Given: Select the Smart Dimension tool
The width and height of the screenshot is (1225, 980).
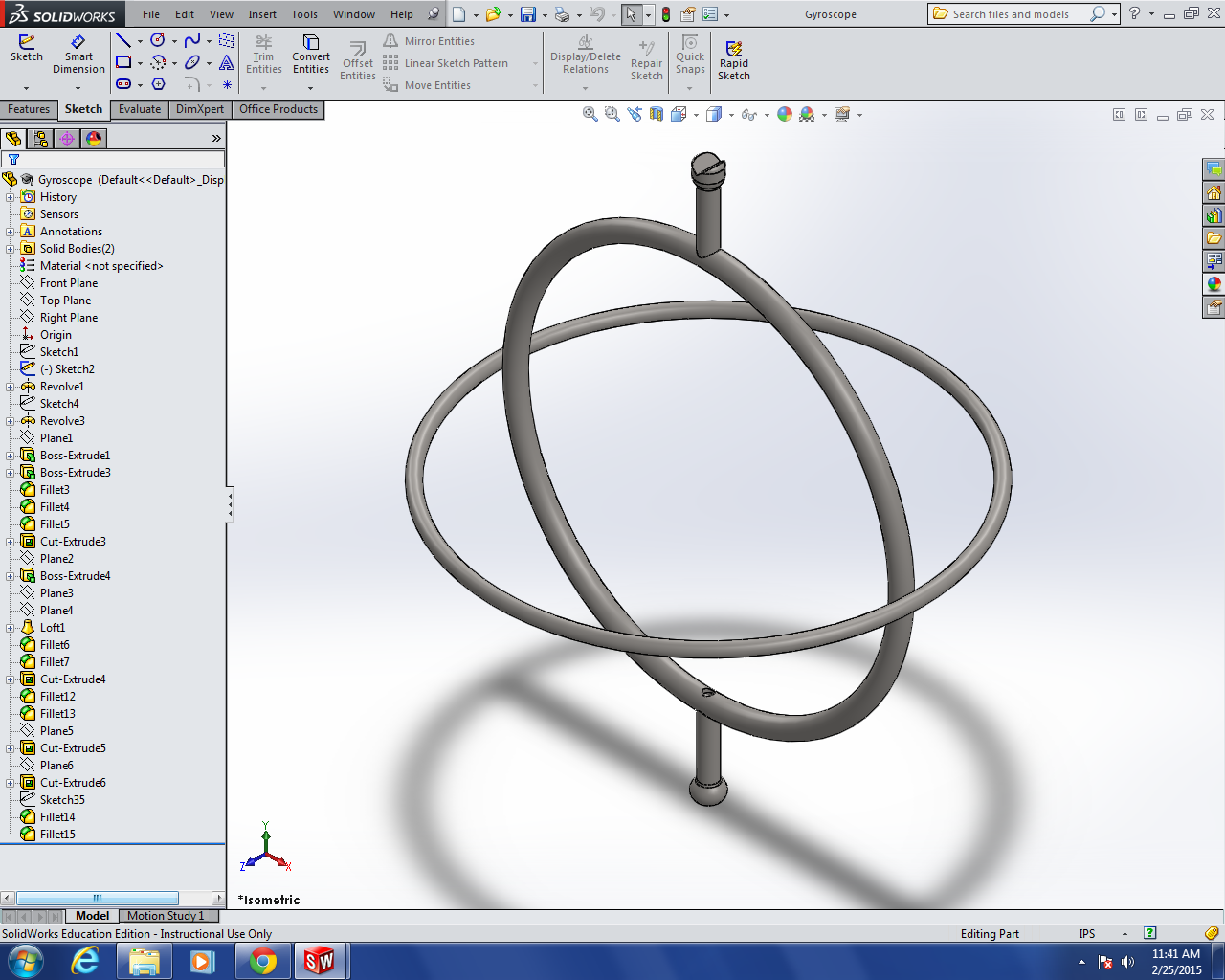Looking at the screenshot, I should [x=78, y=55].
